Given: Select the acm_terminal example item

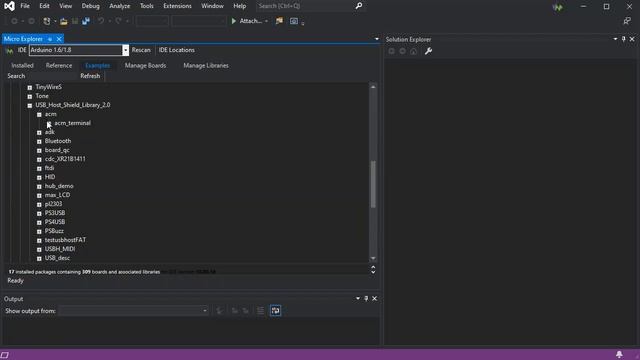Looking at the screenshot, I should coord(73,123).
